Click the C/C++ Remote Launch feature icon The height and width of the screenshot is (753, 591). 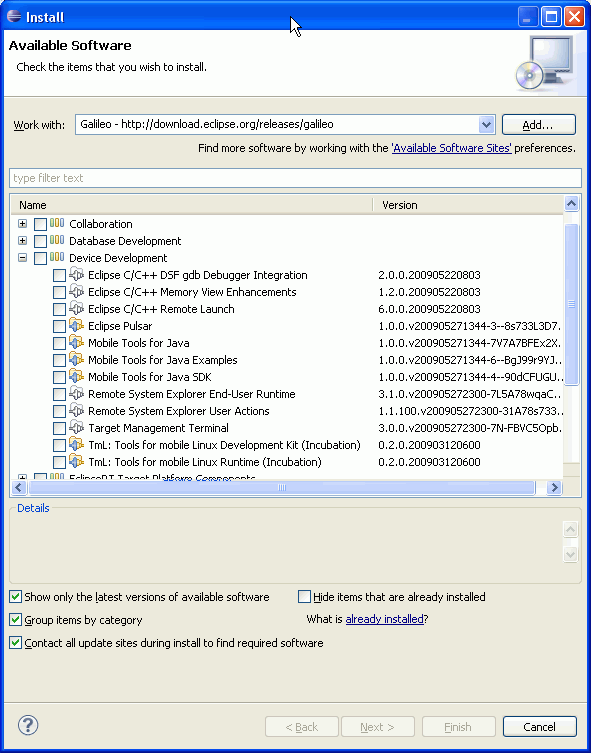tap(77, 309)
